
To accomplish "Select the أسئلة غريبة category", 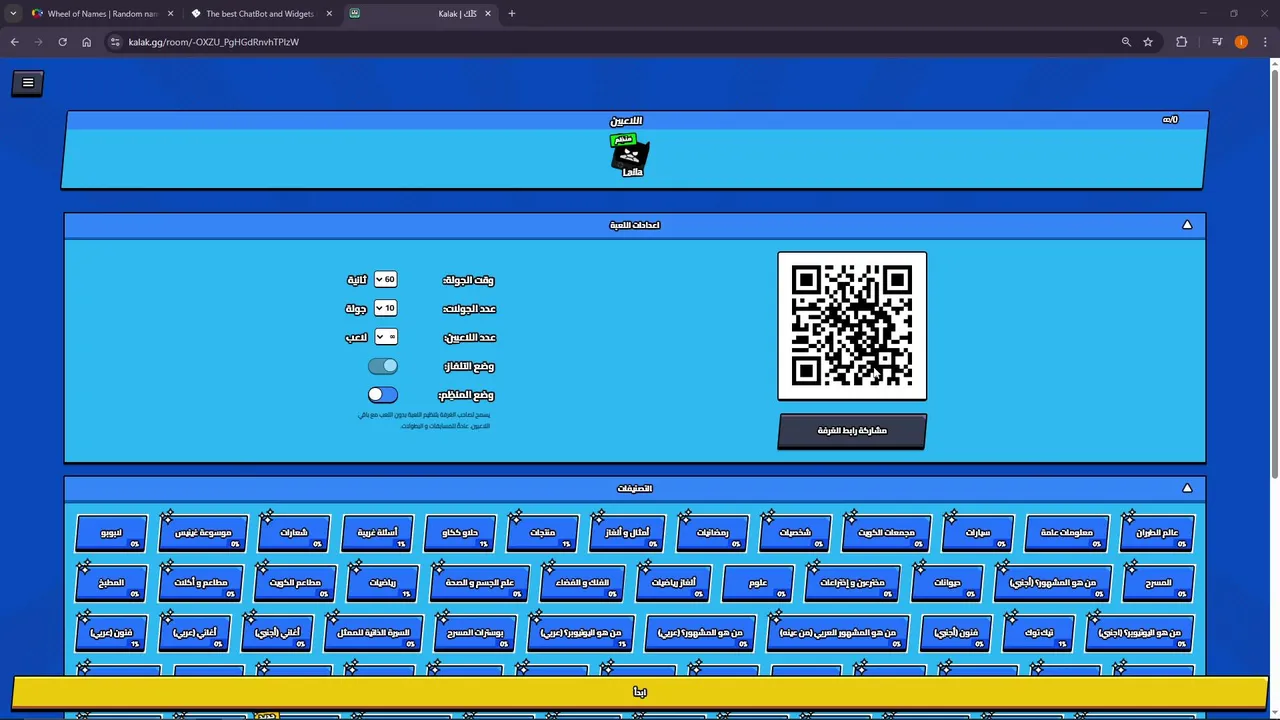I will click(377, 533).
